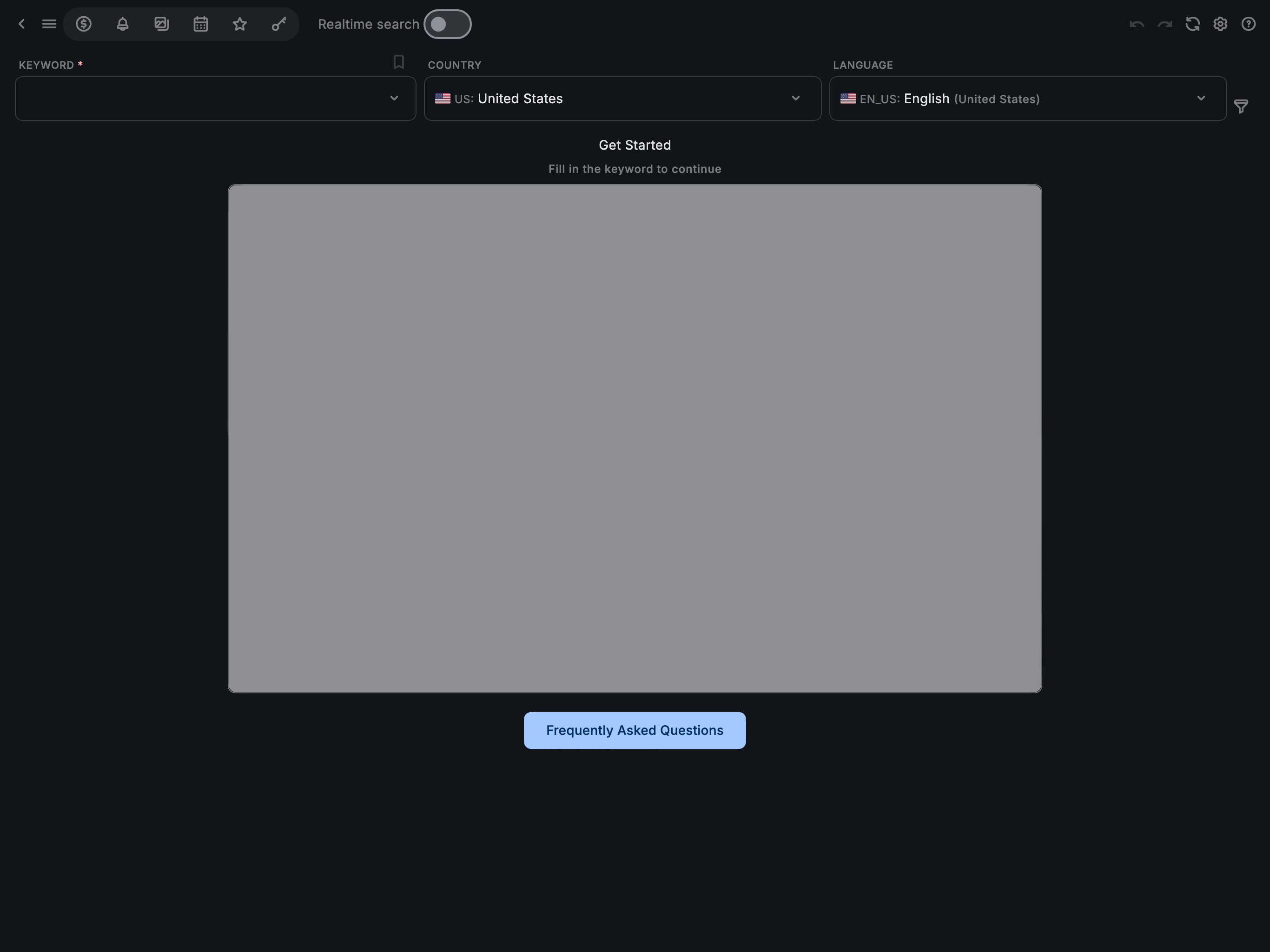Image resolution: width=1270 pixels, height=952 pixels.
Task: Click inside the Keyword input field
Action: [x=201, y=98]
